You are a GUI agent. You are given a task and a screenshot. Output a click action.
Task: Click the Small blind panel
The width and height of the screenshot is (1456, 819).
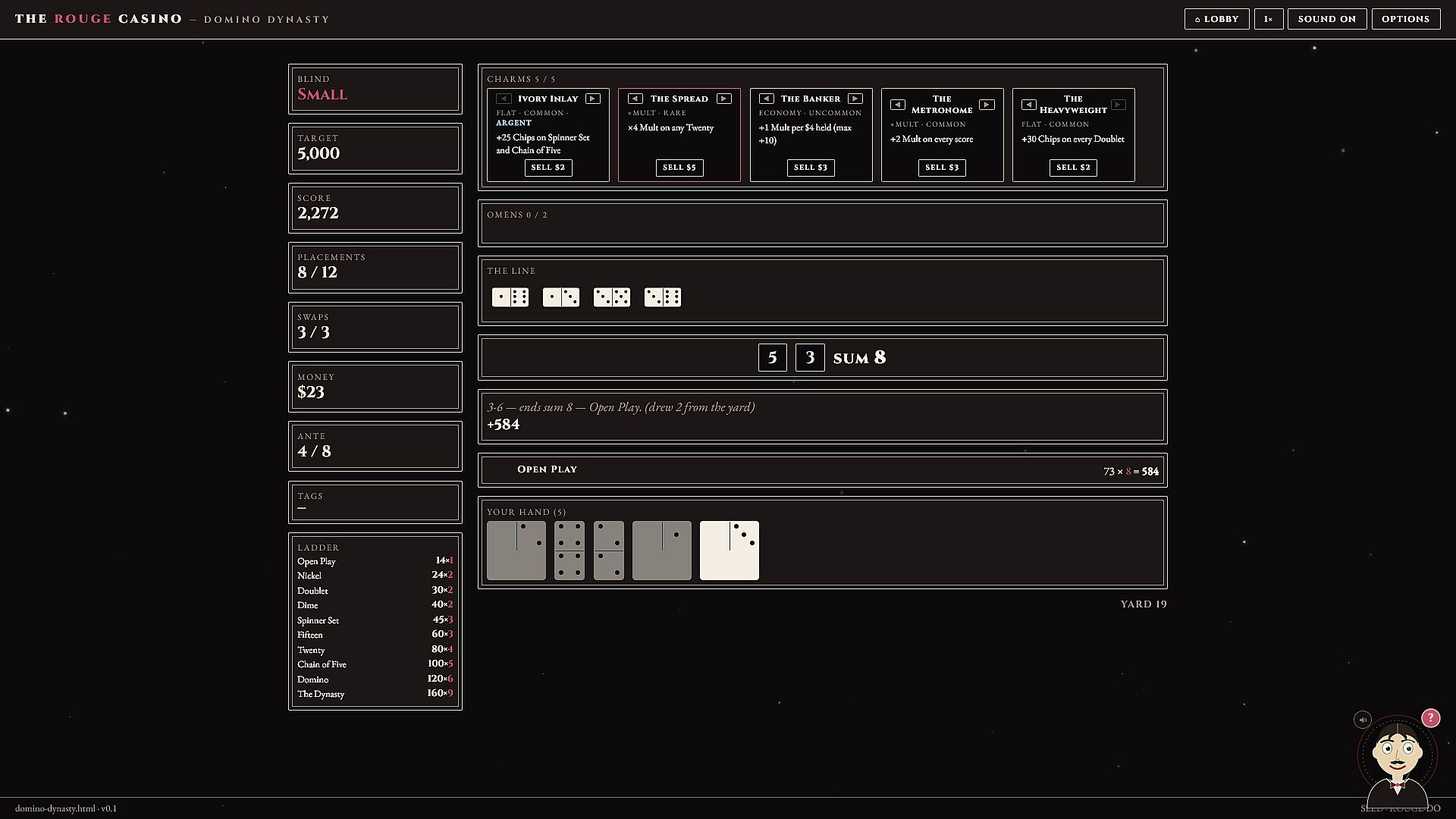(375, 89)
